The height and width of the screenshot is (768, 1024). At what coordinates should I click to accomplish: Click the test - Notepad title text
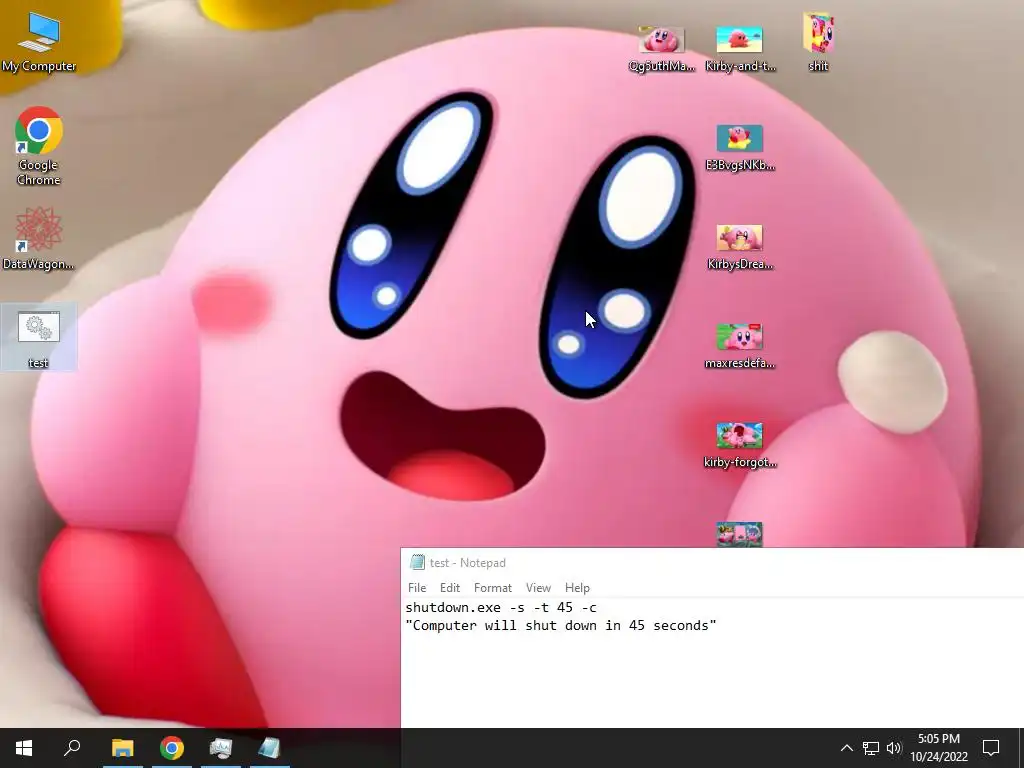tap(468, 563)
